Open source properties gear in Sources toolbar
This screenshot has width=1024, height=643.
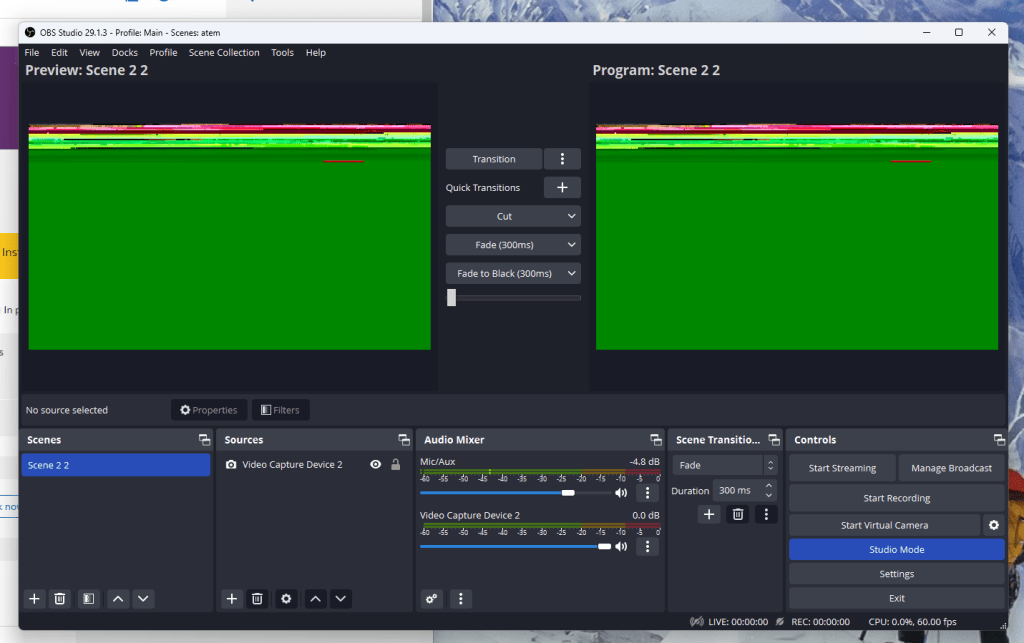coord(286,599)
